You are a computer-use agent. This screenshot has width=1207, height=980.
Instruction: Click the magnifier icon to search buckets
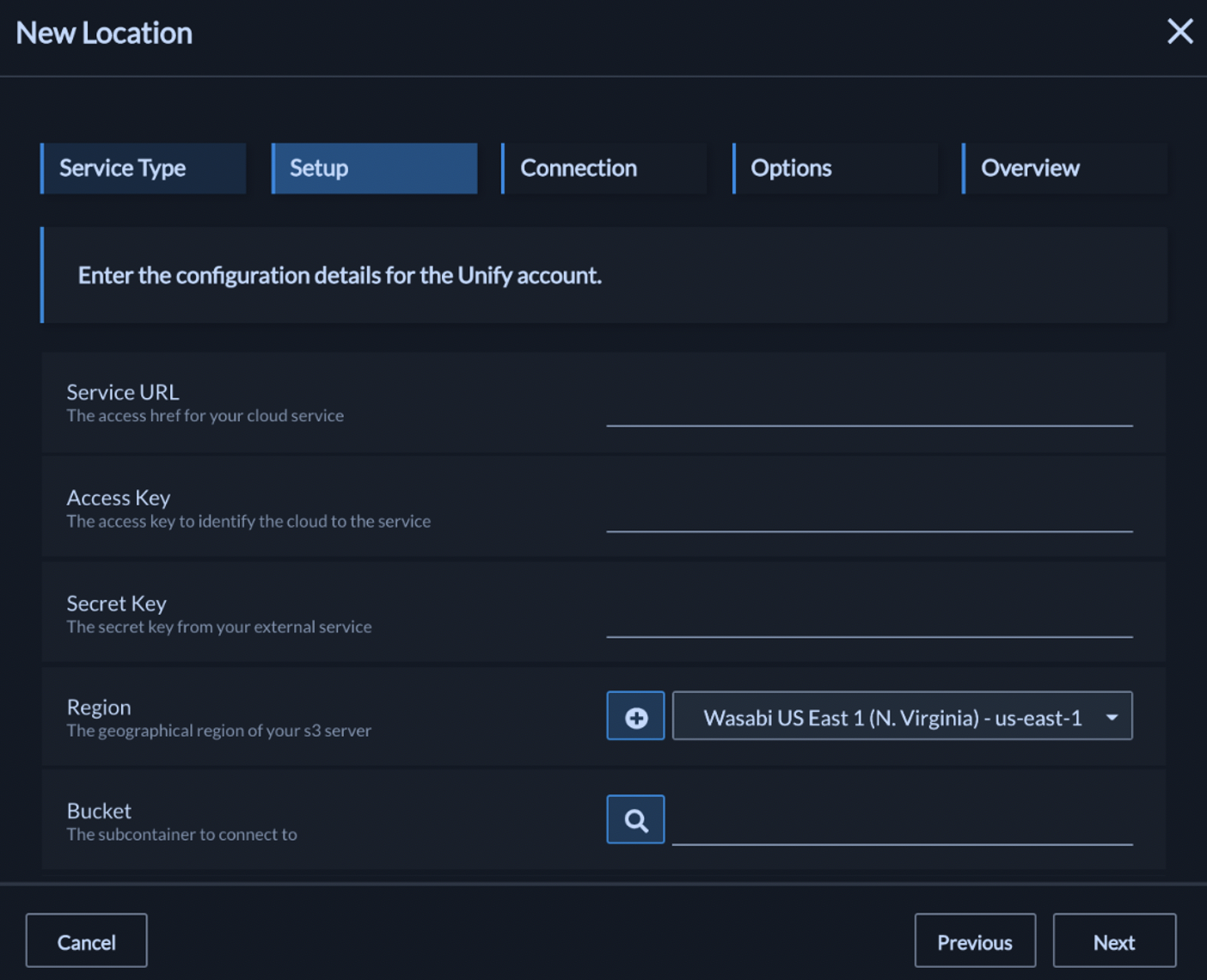635,819
